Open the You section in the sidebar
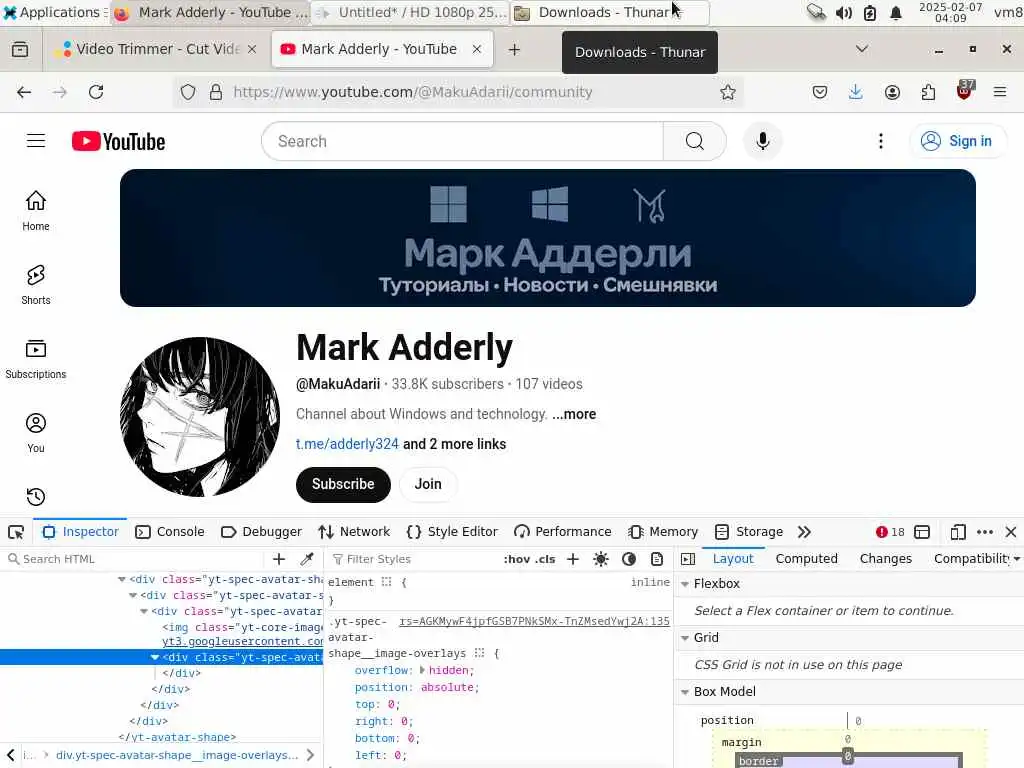The height and width of the screenshot is (768, 1024). [36, 432]
